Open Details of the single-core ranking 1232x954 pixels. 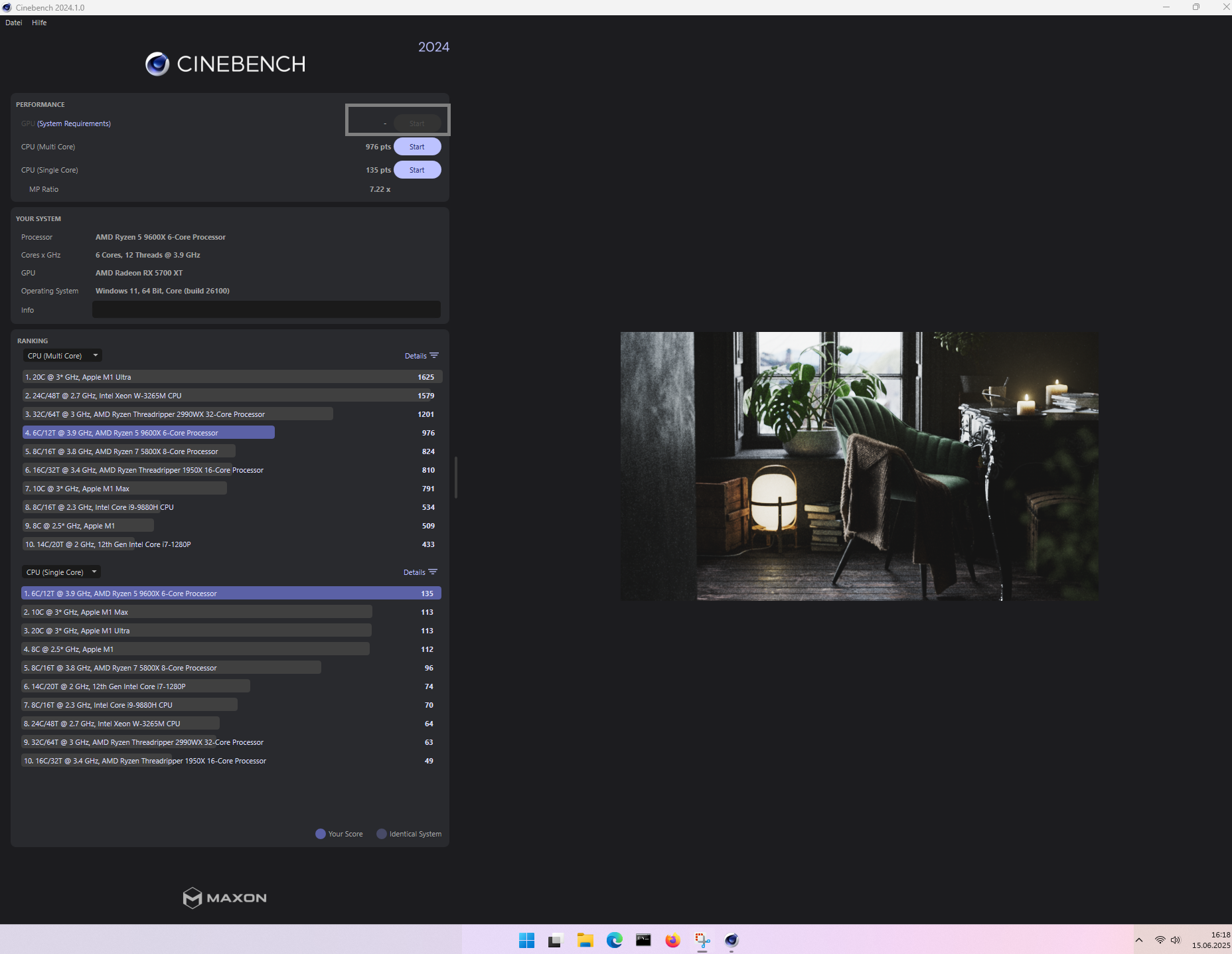coord(420,572)
